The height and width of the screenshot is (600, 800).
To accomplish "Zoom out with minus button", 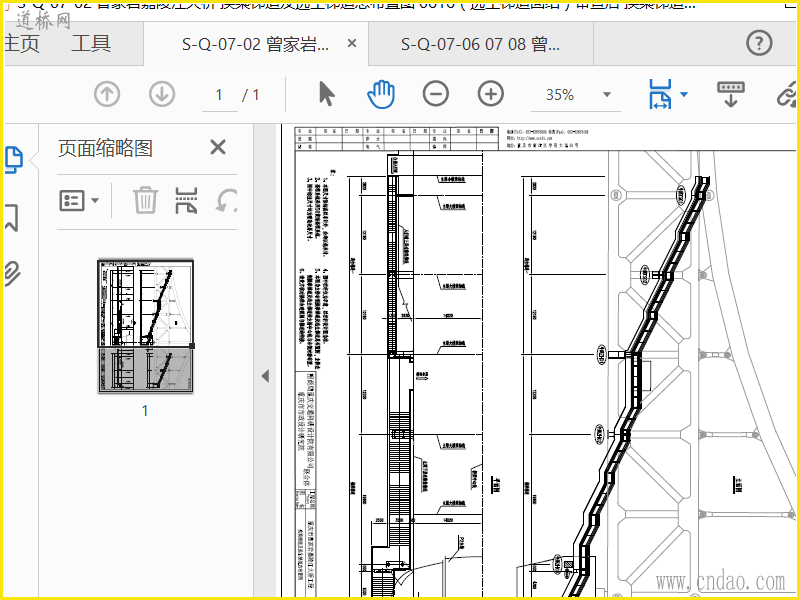I will [x=436, y=94].
